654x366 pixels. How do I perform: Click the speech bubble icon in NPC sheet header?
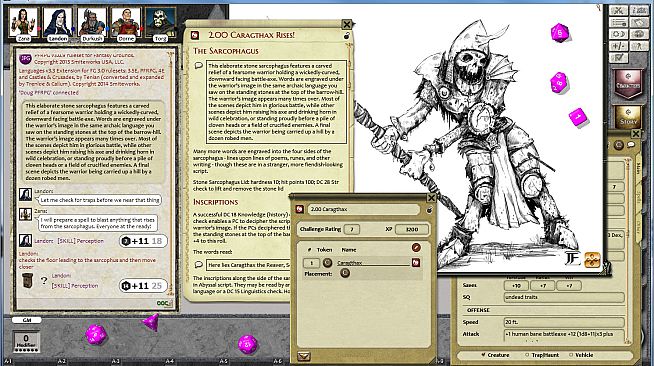(x=631, y=145)
